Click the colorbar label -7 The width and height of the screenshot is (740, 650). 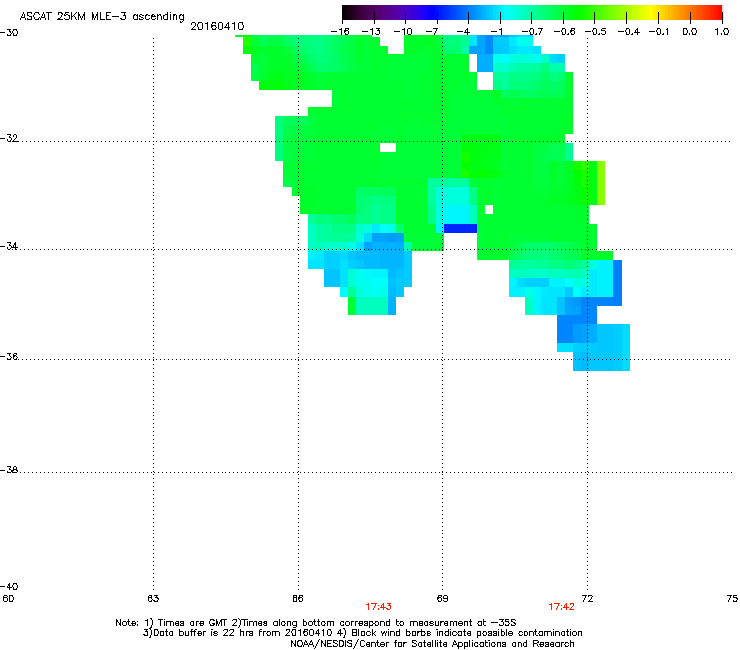click(x=432, y=32)
